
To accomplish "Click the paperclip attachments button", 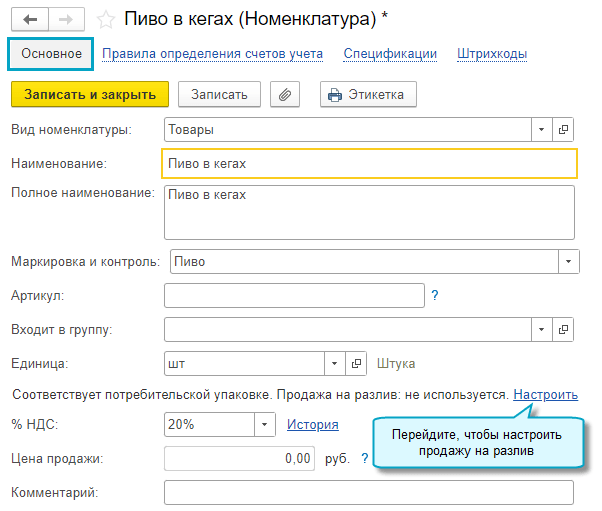I will (x=286, y=94).
